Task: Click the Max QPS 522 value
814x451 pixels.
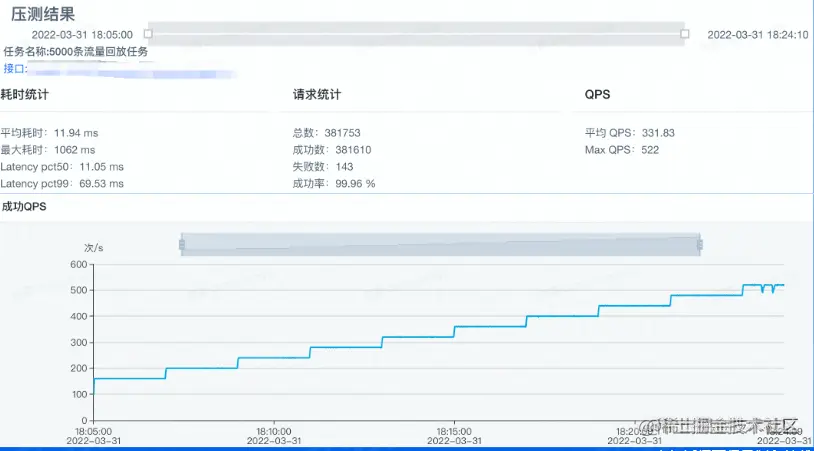Action: pyautogui.click(x=650, y=150)
